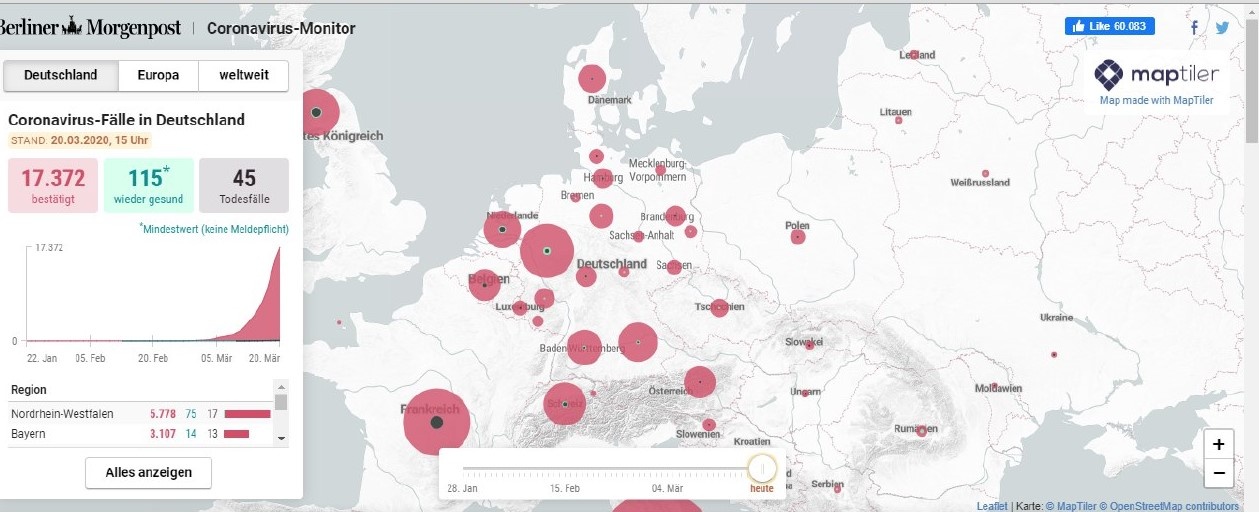
Task: Select the Bayern row in region list
Action: pos(141,434)
